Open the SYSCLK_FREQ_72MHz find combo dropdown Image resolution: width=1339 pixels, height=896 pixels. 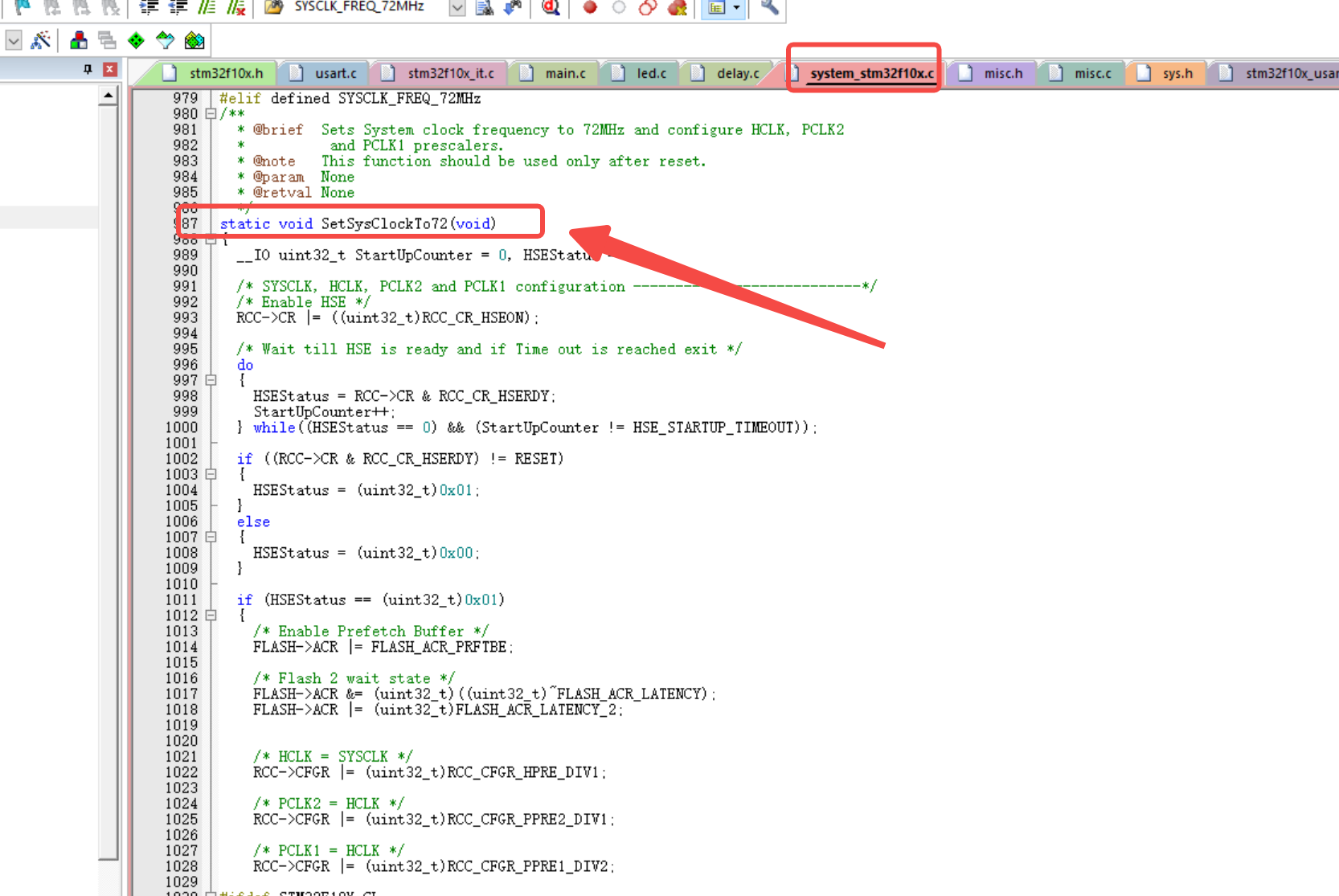point(457,7)
